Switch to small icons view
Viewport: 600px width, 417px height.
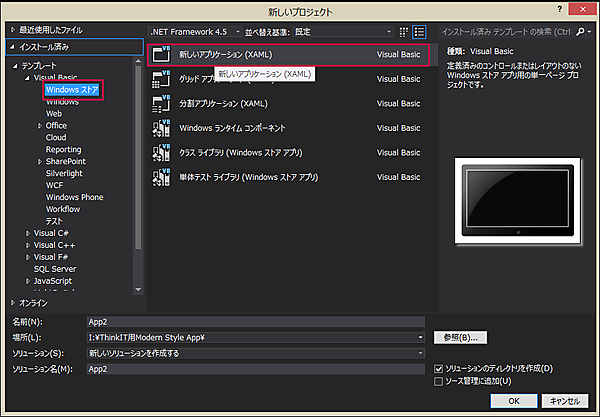pos(404,32)
